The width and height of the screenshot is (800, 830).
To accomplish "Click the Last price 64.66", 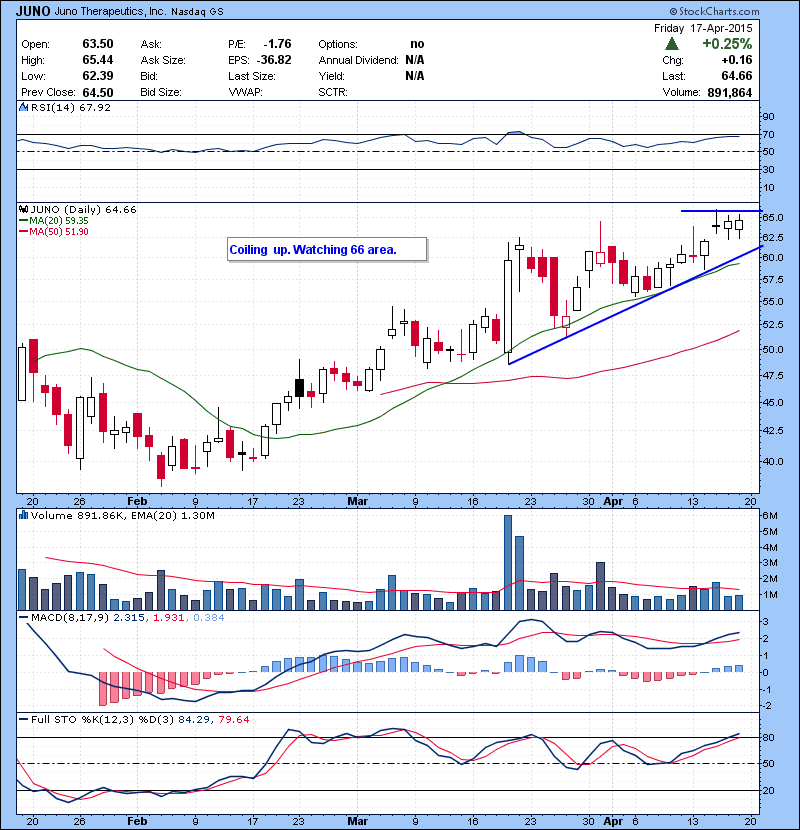I will click(x=736, y=76).
